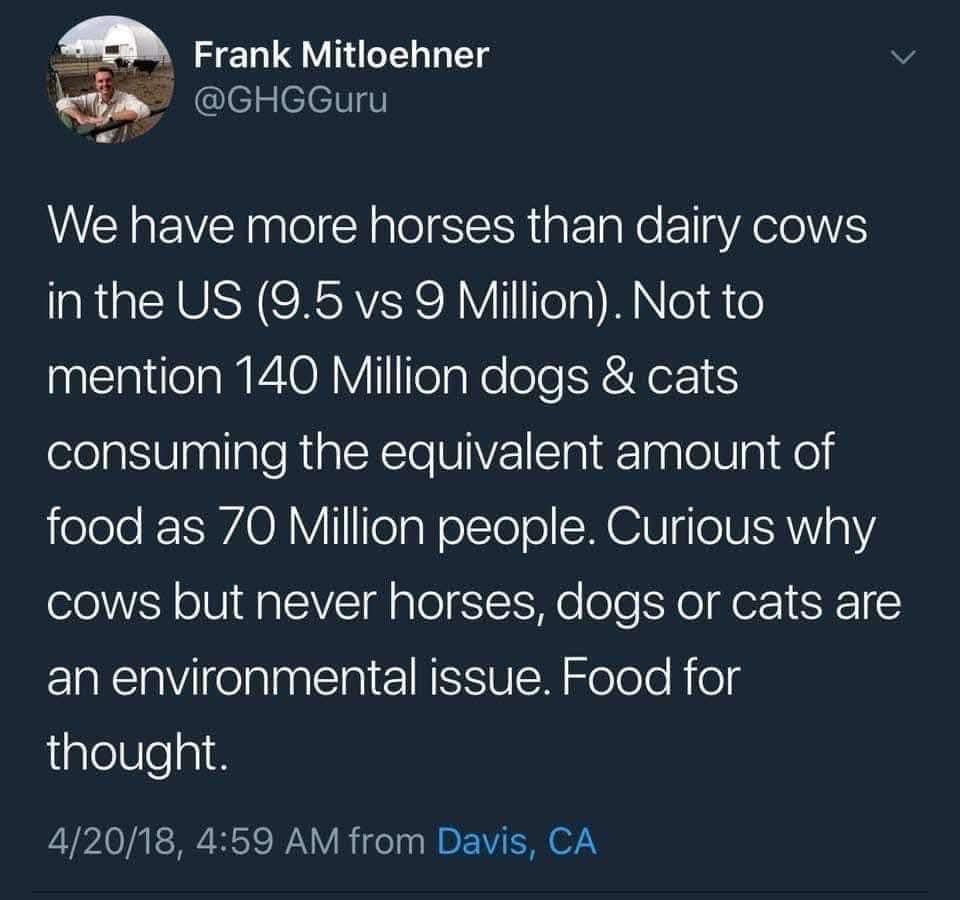Click "140 Million dogs & cats" text
Screen dimensions: 960x900
pyautogui.click(x=486, y=377)
